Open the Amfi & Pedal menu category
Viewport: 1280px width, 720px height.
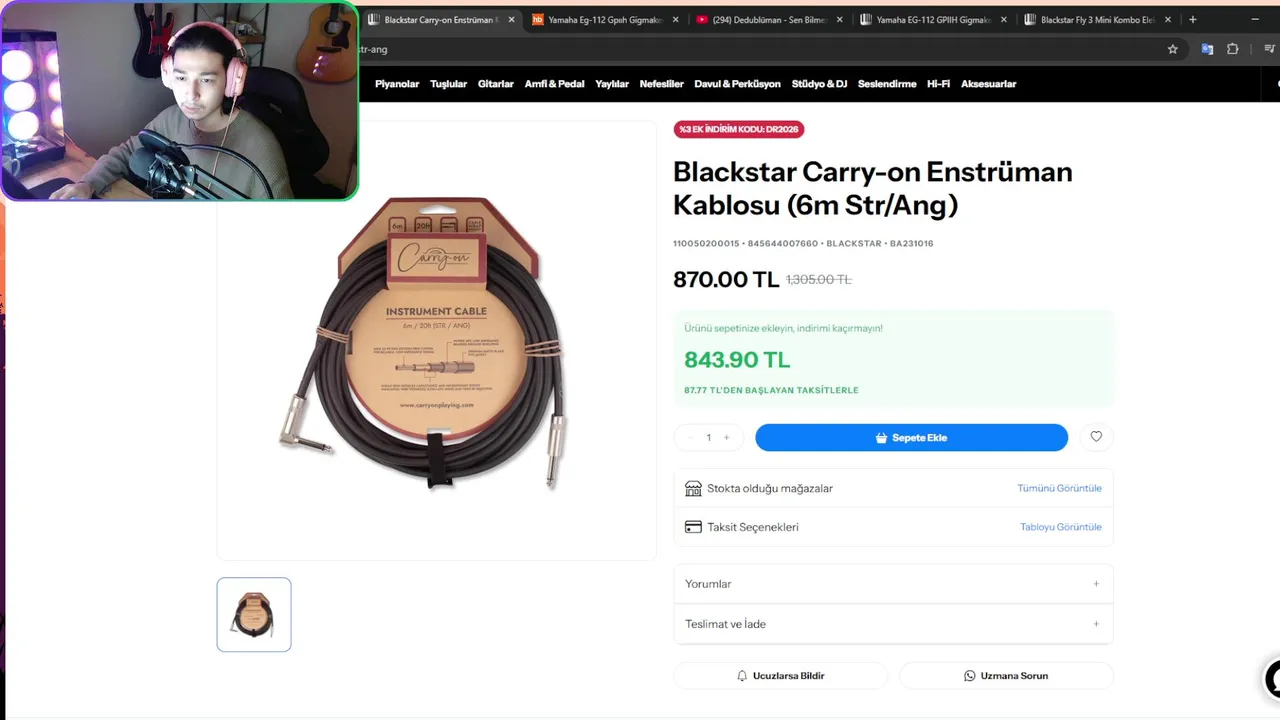[554, 84]
